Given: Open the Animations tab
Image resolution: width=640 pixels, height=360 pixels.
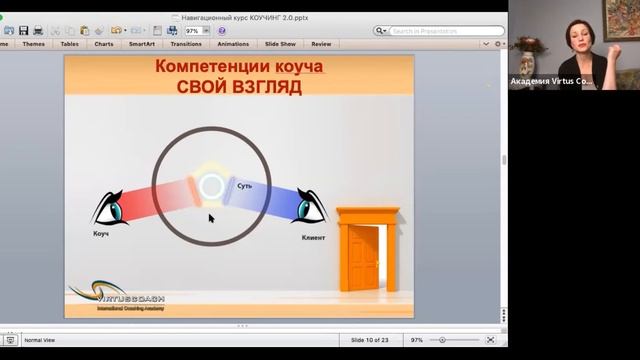Looking at the screenshot, I should (x=233, y=44).
